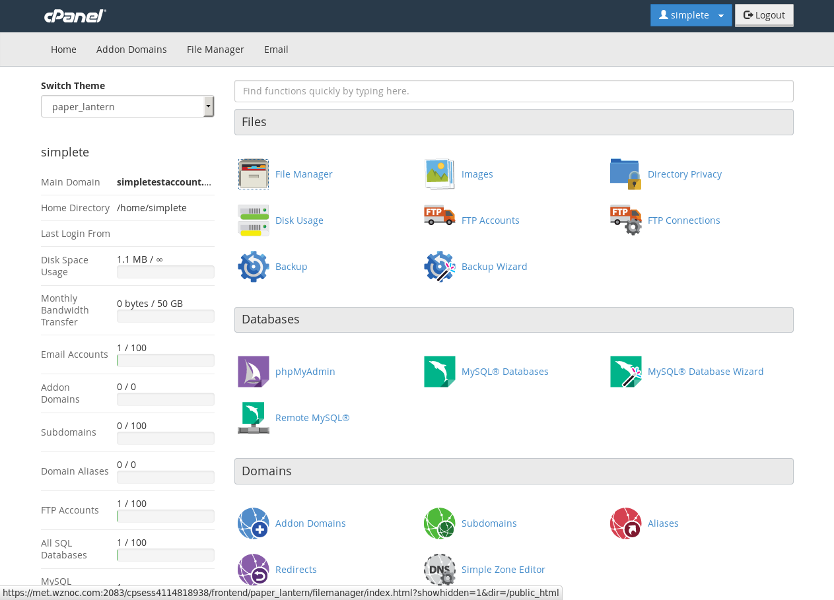The height and width of the screenshot is (600, 834).
Task: Click the Email Accounts usage progress bar
Action: pyautogui.click(x=165, y=361)
